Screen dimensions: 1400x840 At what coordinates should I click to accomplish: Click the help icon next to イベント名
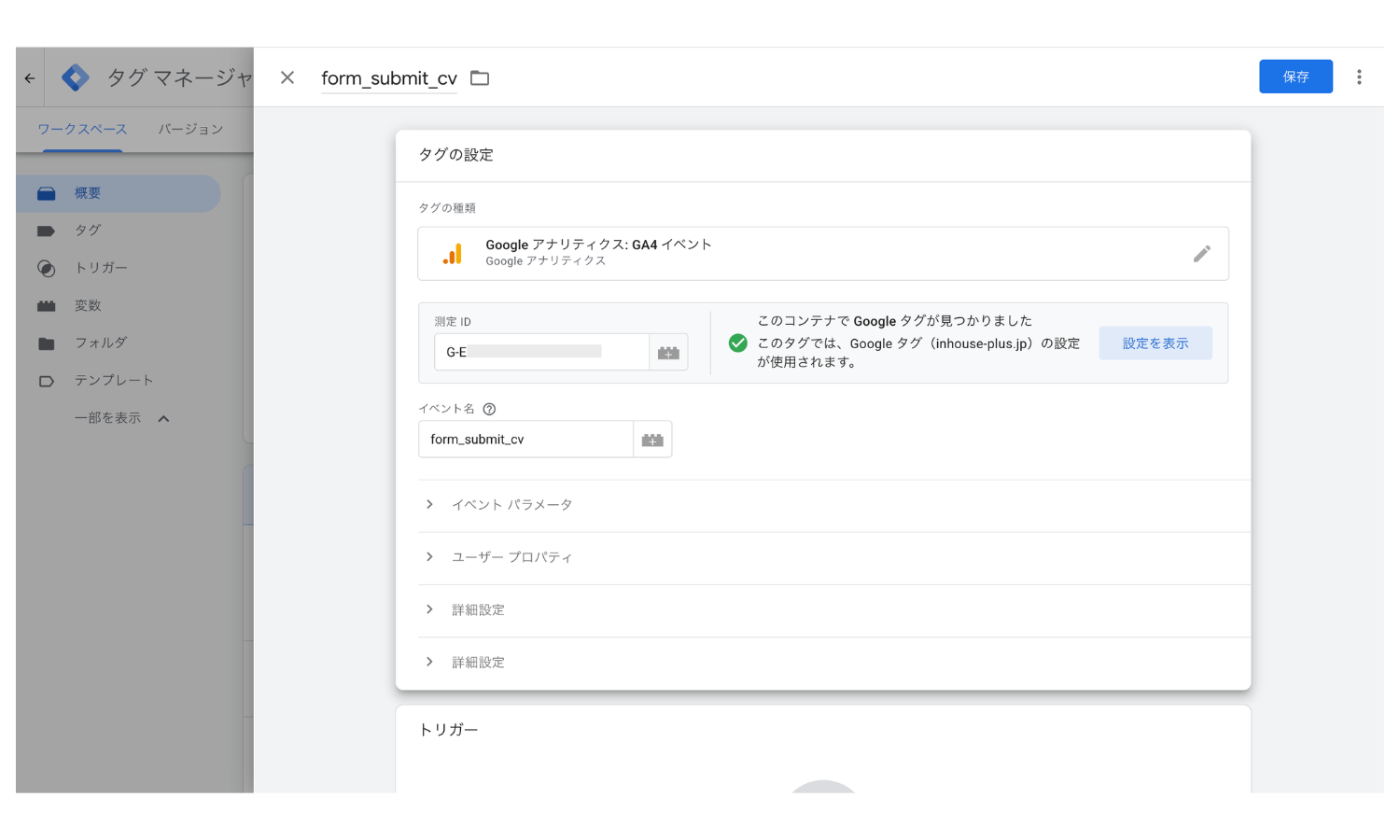click(x=489, y=409)
